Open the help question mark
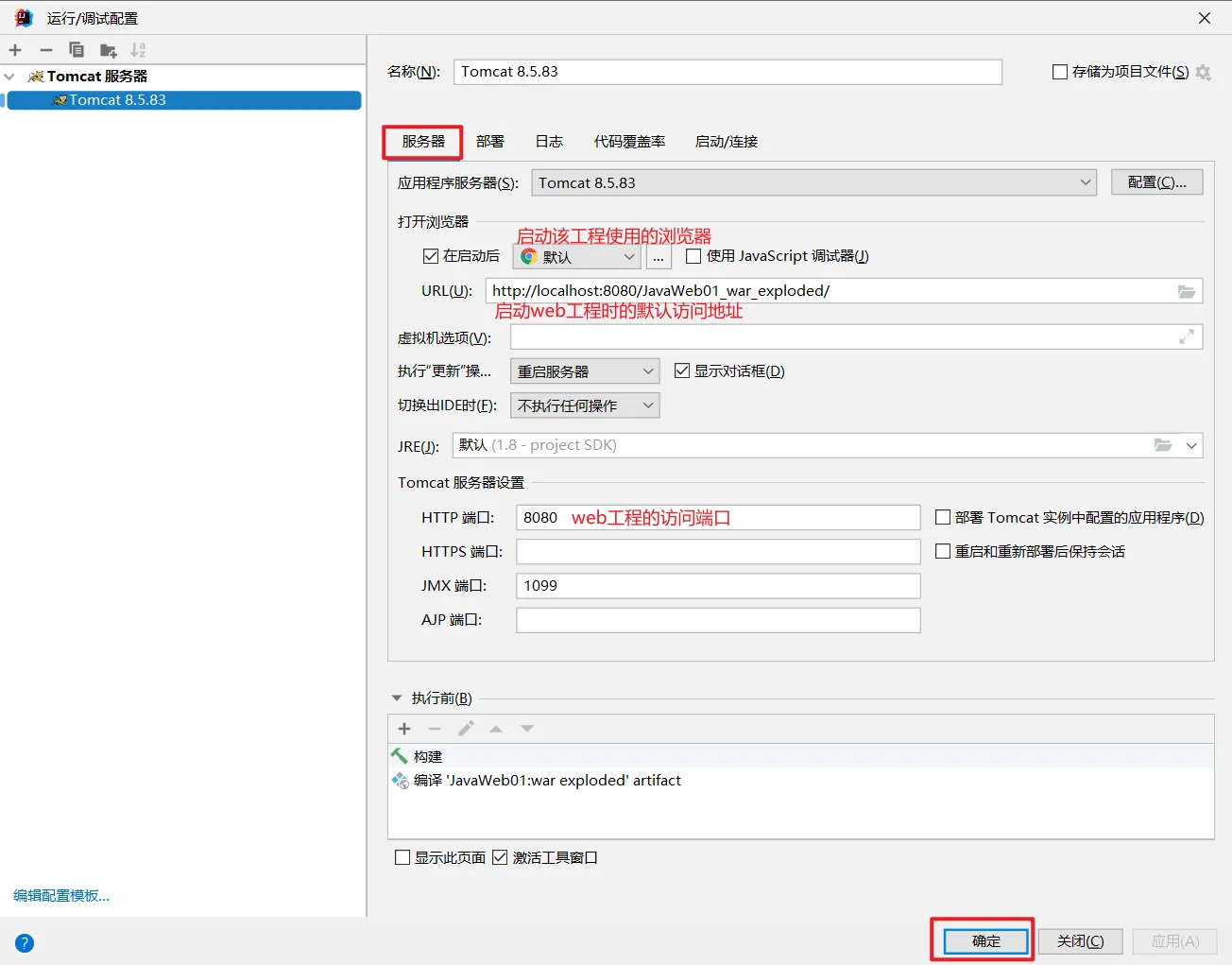 (25, 942)
